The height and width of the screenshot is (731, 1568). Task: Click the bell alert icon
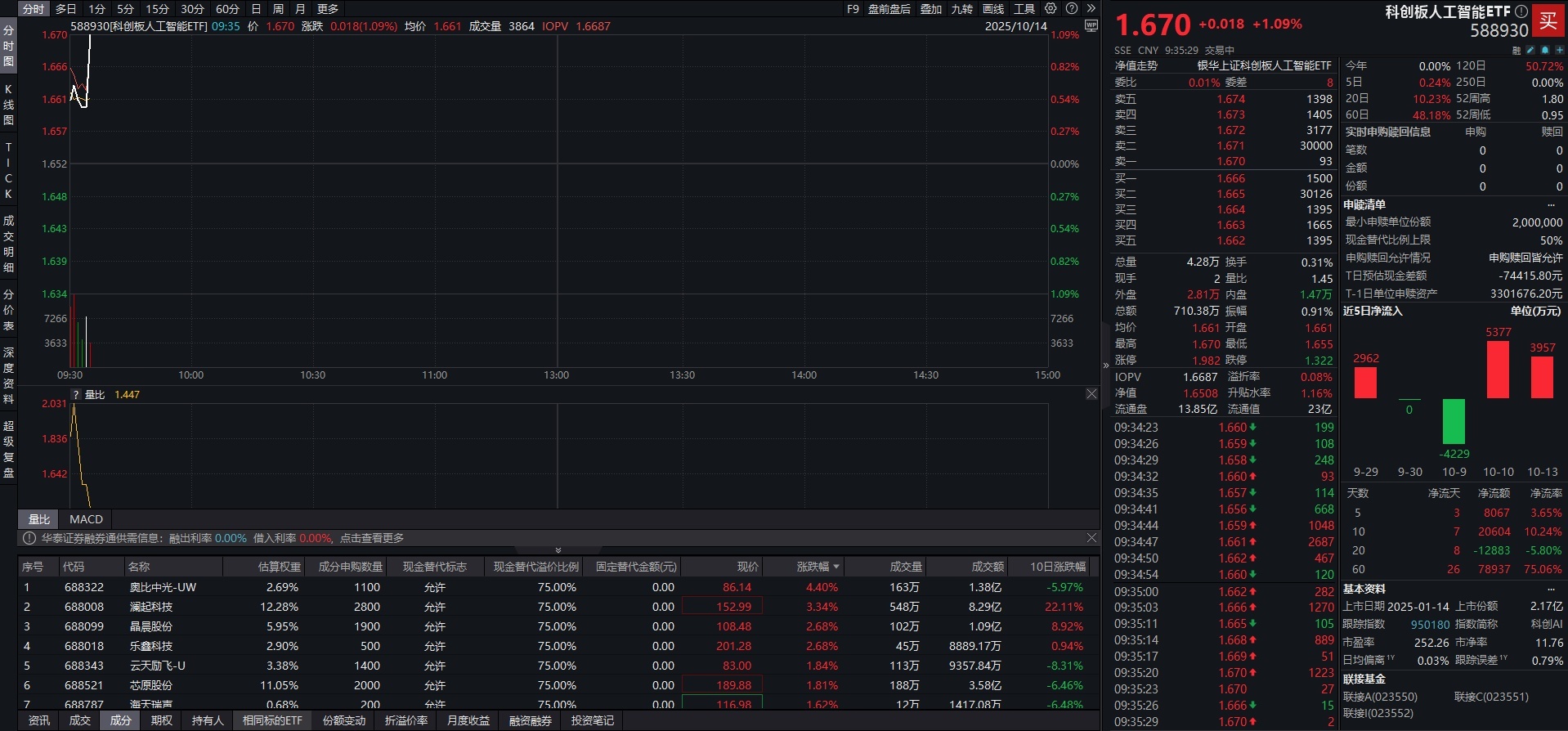coord(1545,50)
